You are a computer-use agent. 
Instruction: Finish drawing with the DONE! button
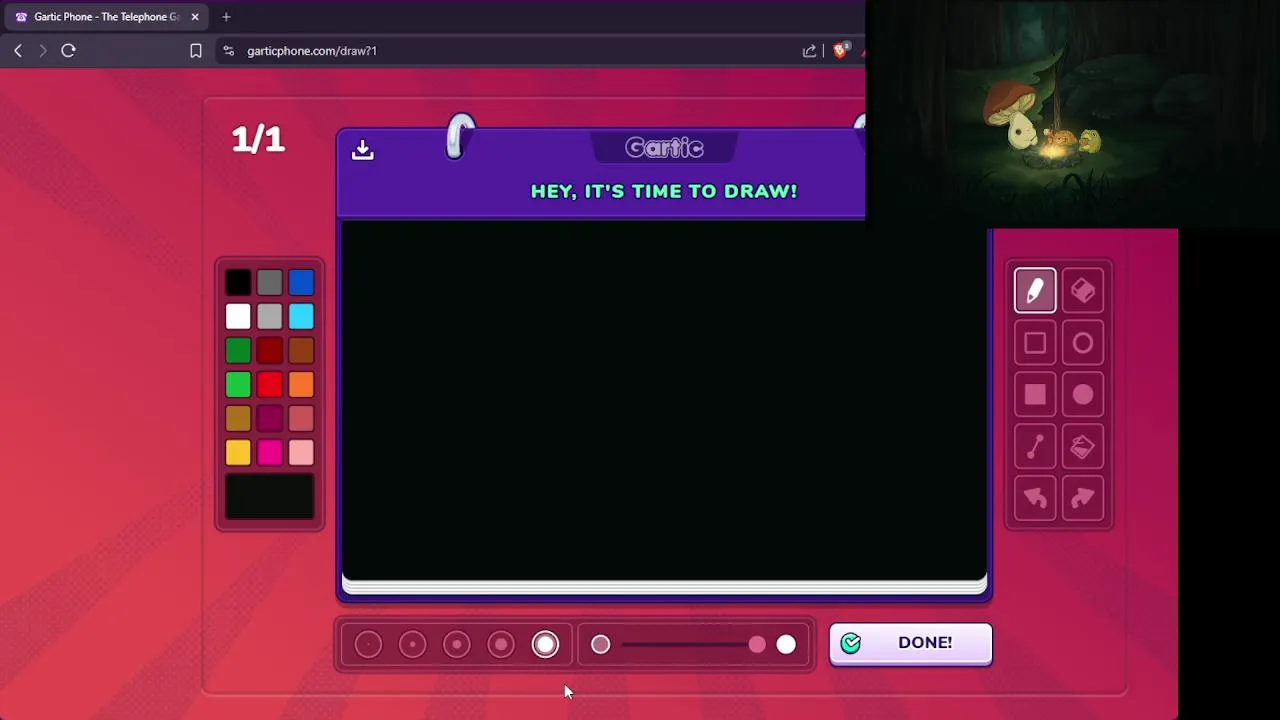911,643
